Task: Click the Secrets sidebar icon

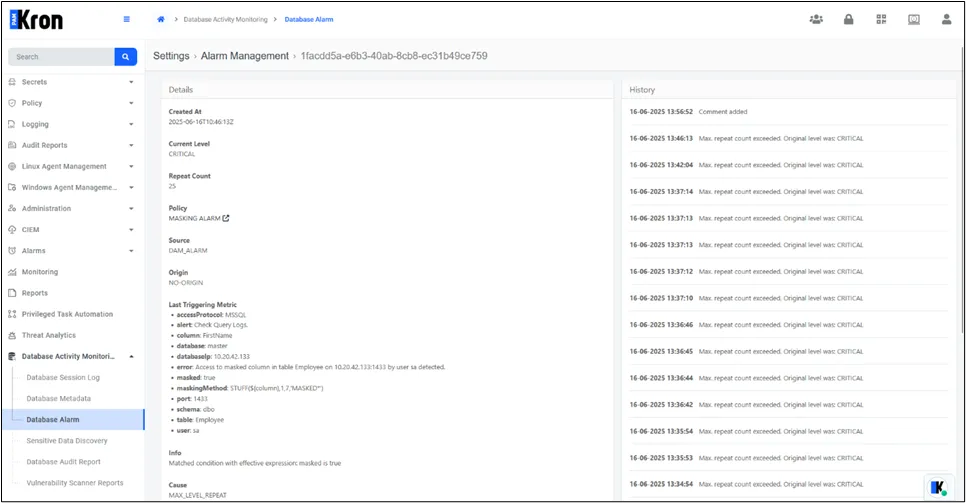Action: tap(12, 82)
